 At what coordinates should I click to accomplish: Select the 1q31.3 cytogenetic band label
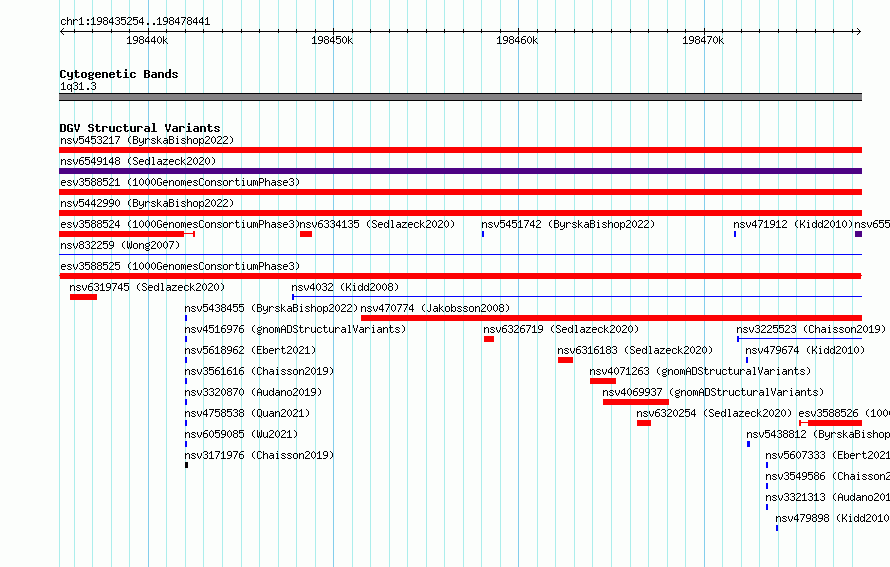point(78,86)
